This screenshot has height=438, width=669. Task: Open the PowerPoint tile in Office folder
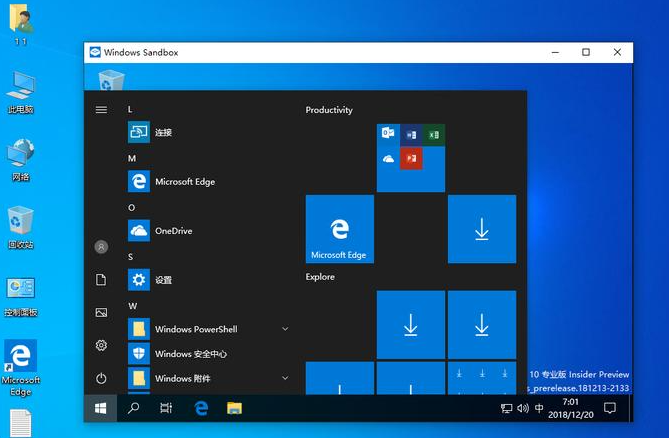pyautogui.click(x=411, y=158)
